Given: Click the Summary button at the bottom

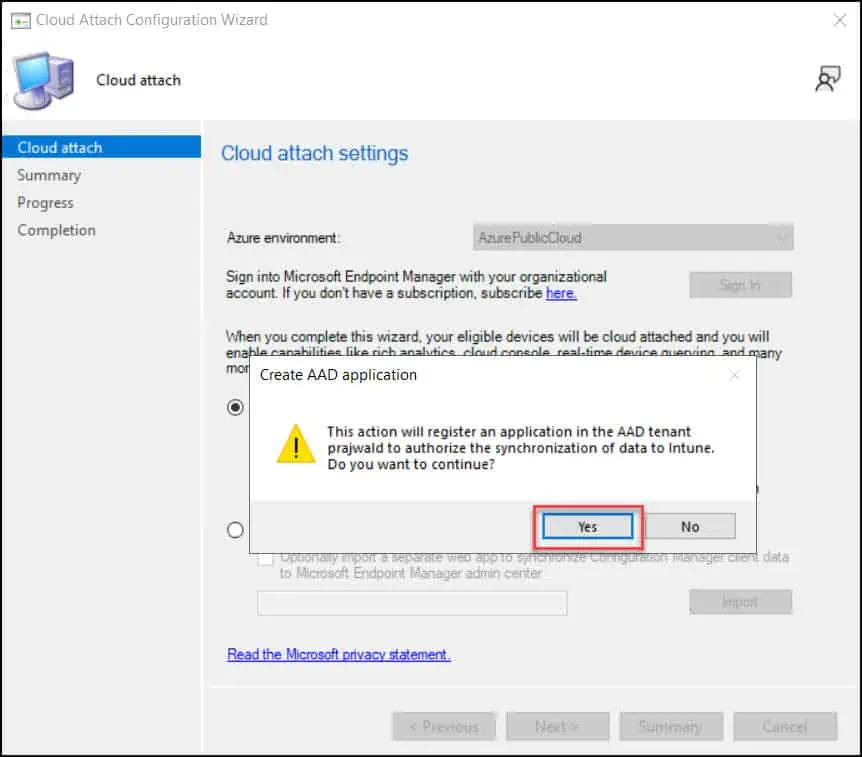Looking at the screenshot, I should click(x=671, y=727).
